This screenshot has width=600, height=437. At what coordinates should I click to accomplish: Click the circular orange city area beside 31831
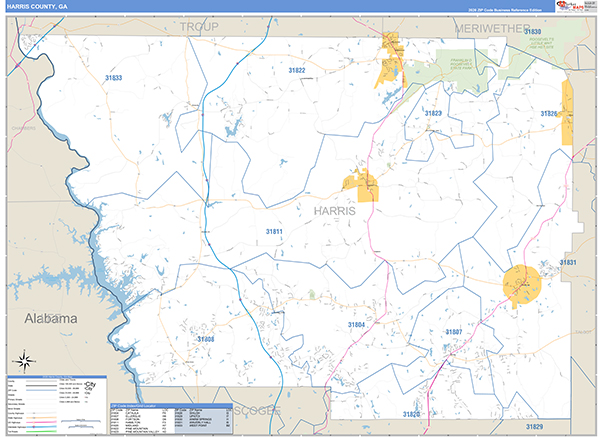pos(522,285)
